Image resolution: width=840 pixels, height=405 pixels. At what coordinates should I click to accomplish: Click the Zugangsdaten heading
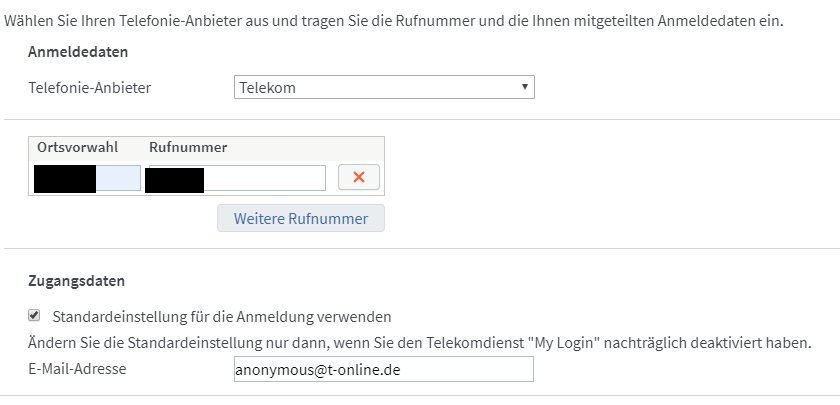coord(77,281)
